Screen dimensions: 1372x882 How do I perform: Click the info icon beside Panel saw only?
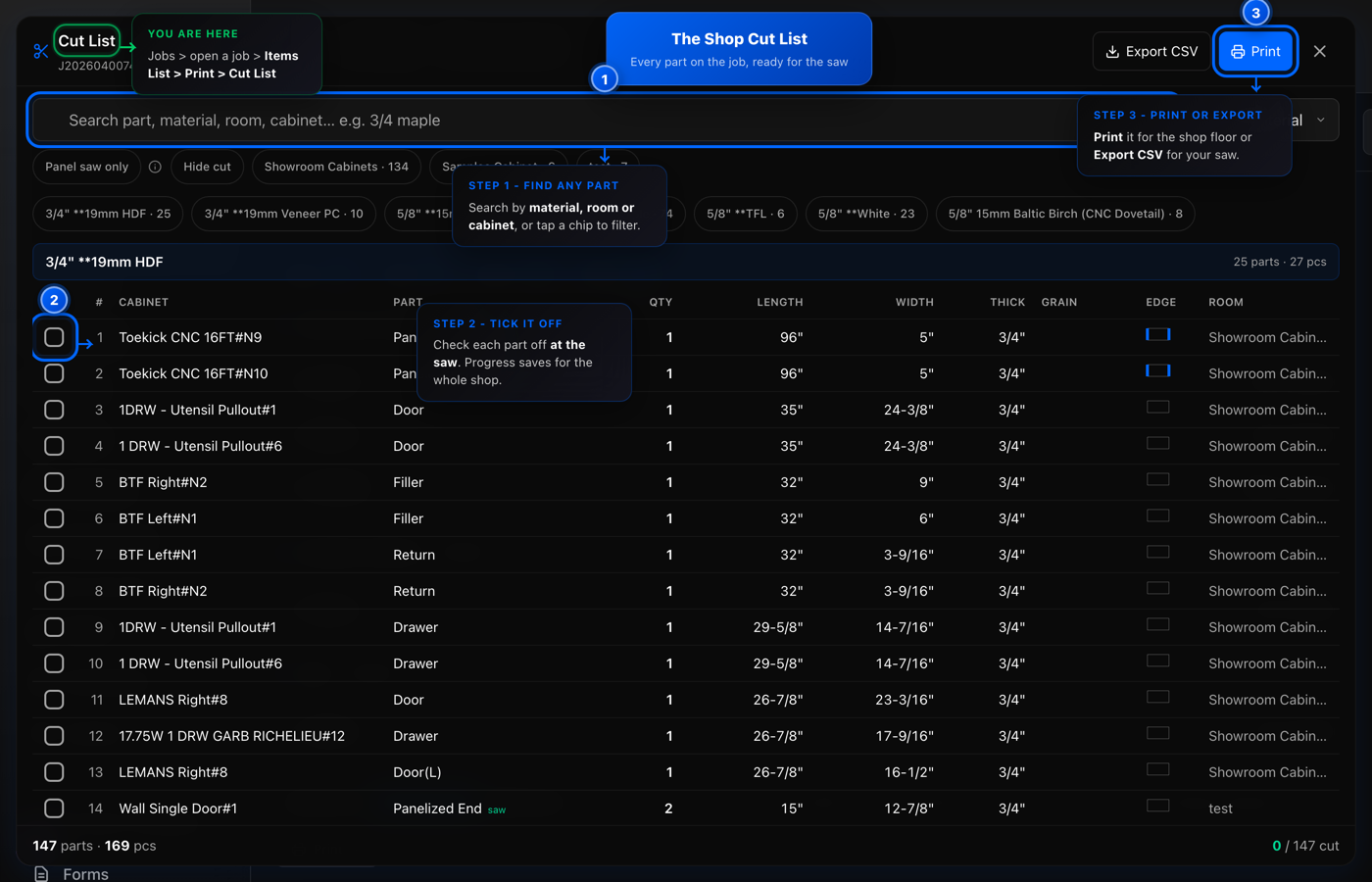(x=155, y=167)
